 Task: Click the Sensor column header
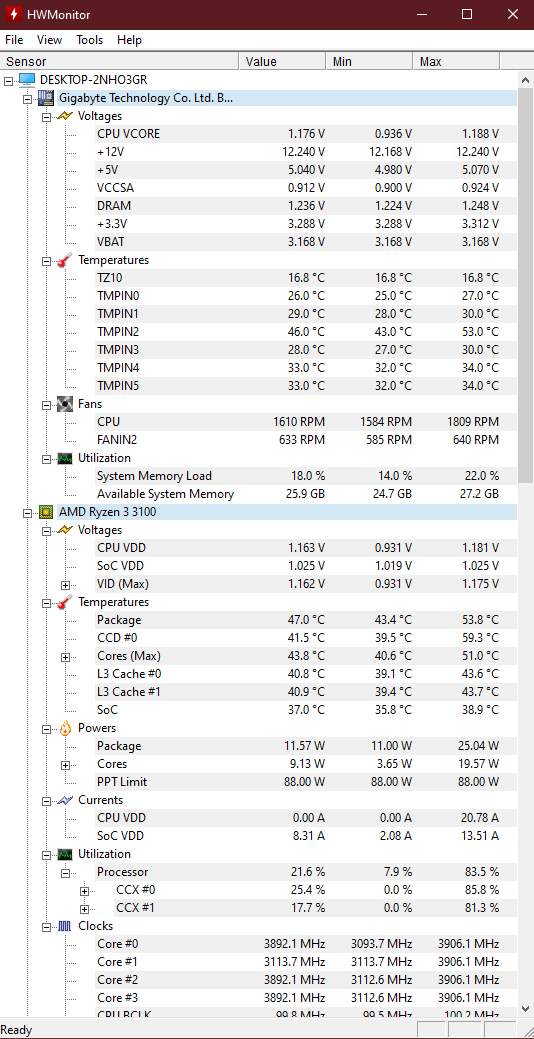click(x=119, y=62)
